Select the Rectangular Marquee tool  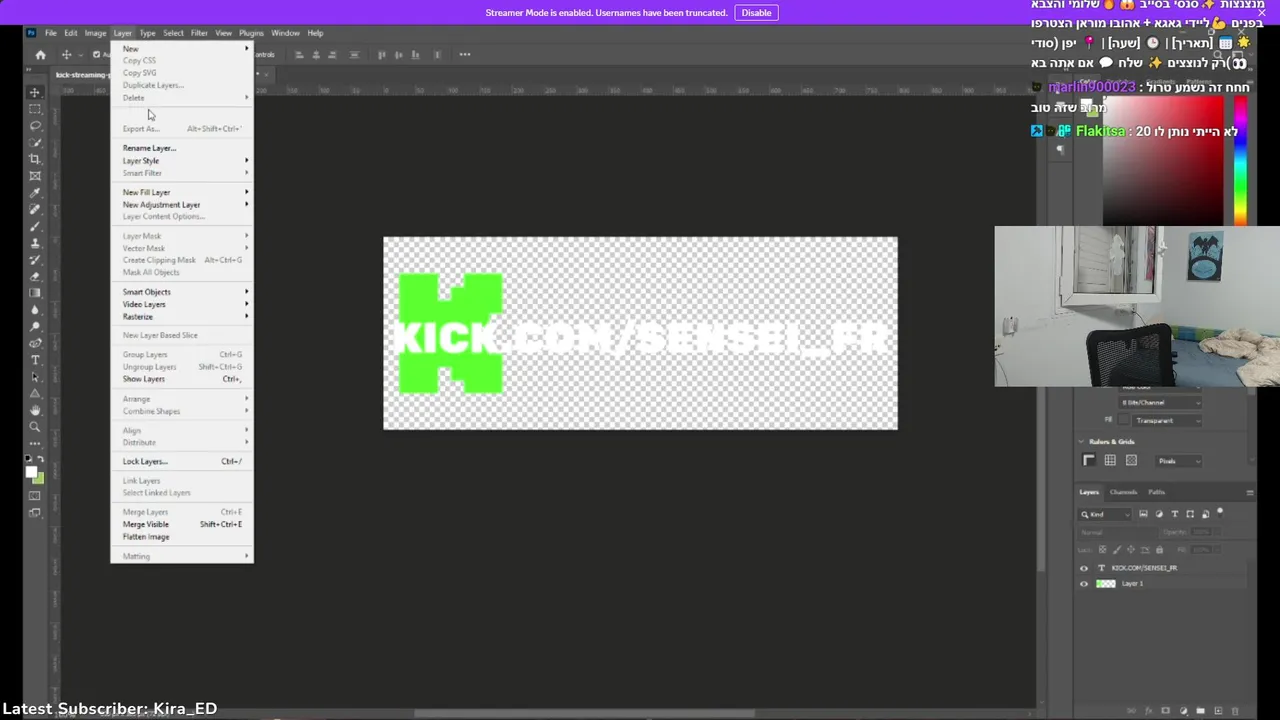coord(35,109)
